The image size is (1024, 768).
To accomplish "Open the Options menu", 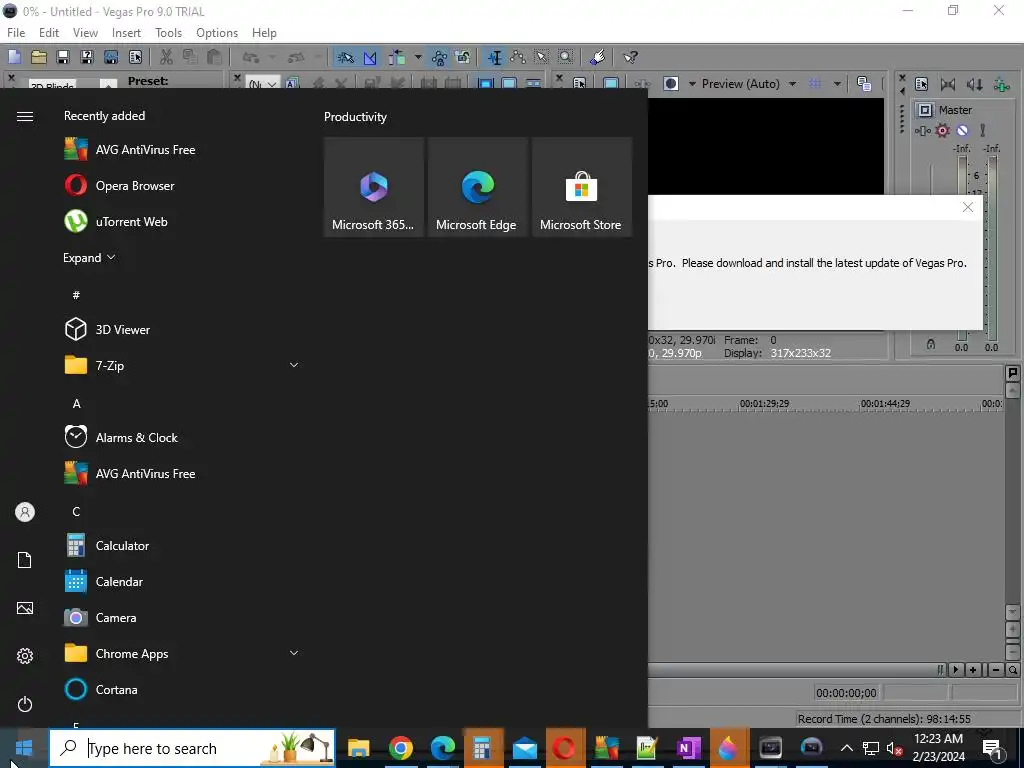I will (217, 33).
